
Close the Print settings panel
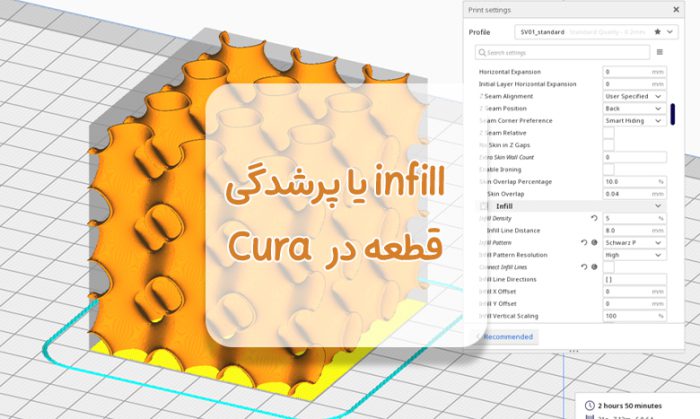click(x=676, y=9)
